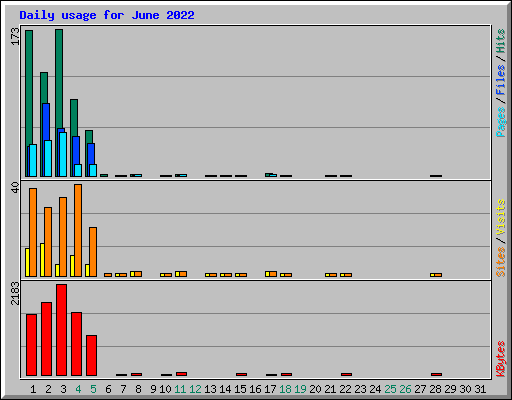Click the red "KBytes" legend label
Image resolution: width=512 pixels, height=400 pixels.
(x=500, y=359)
